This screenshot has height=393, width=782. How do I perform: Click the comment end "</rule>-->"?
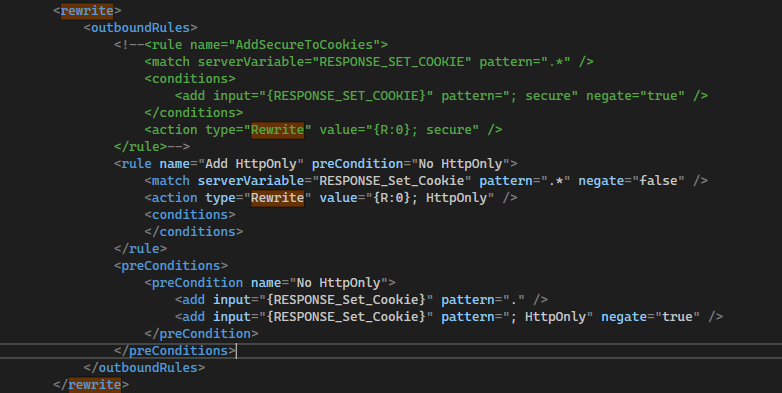pyautogui.click(x=152, y=147)
